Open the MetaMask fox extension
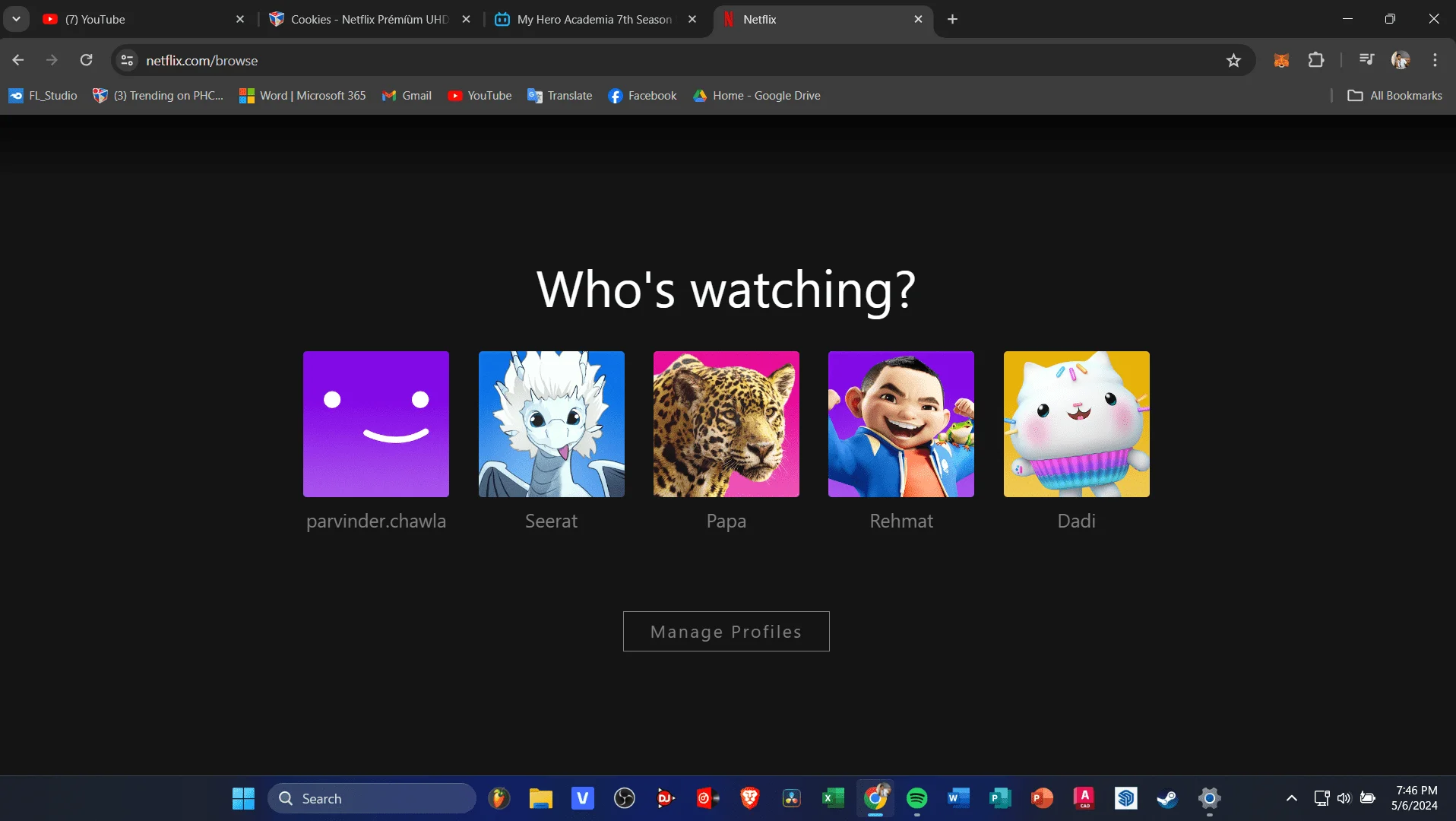 [1281, 60]
